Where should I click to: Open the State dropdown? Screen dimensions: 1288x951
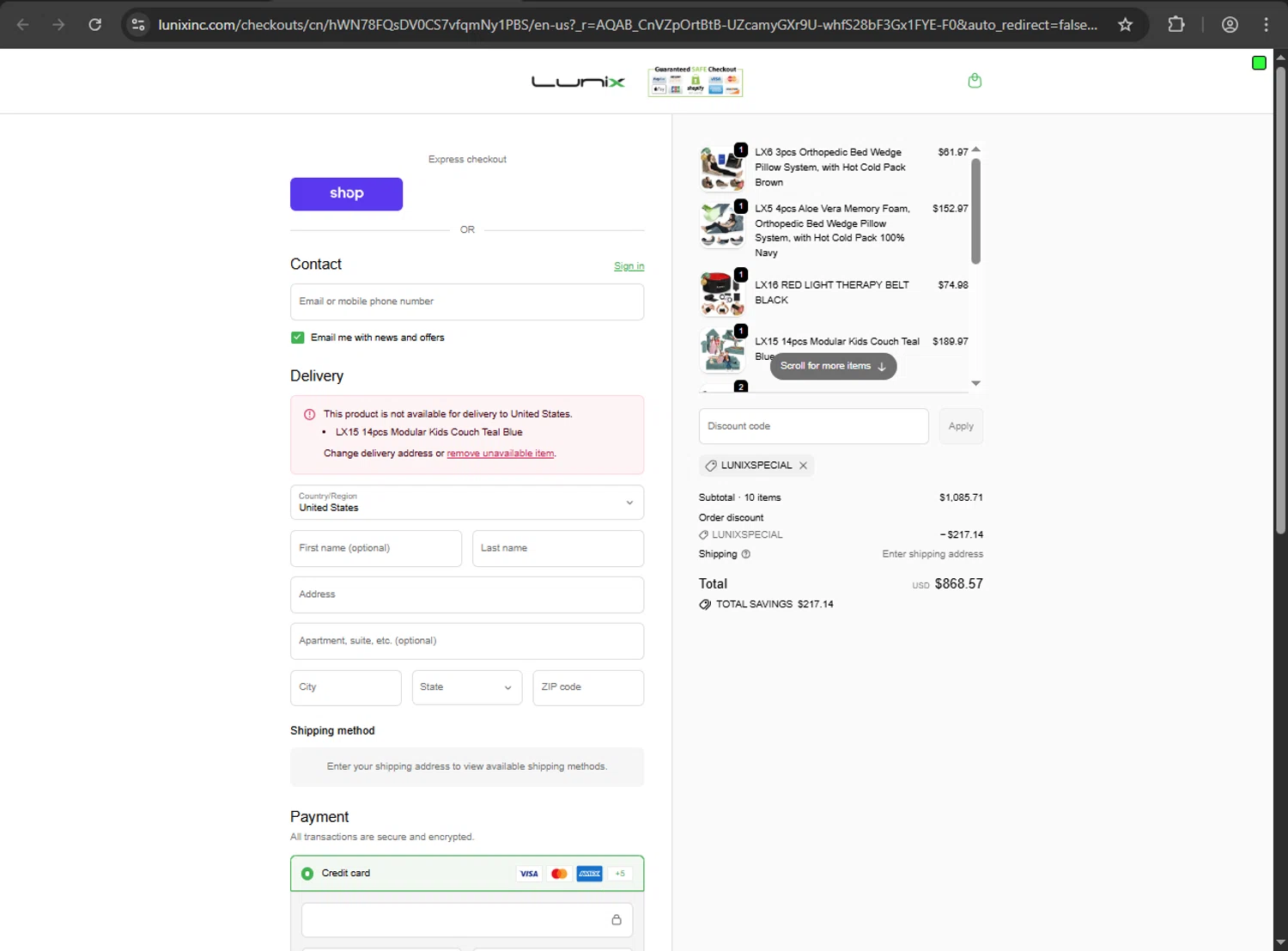[467, 687]
